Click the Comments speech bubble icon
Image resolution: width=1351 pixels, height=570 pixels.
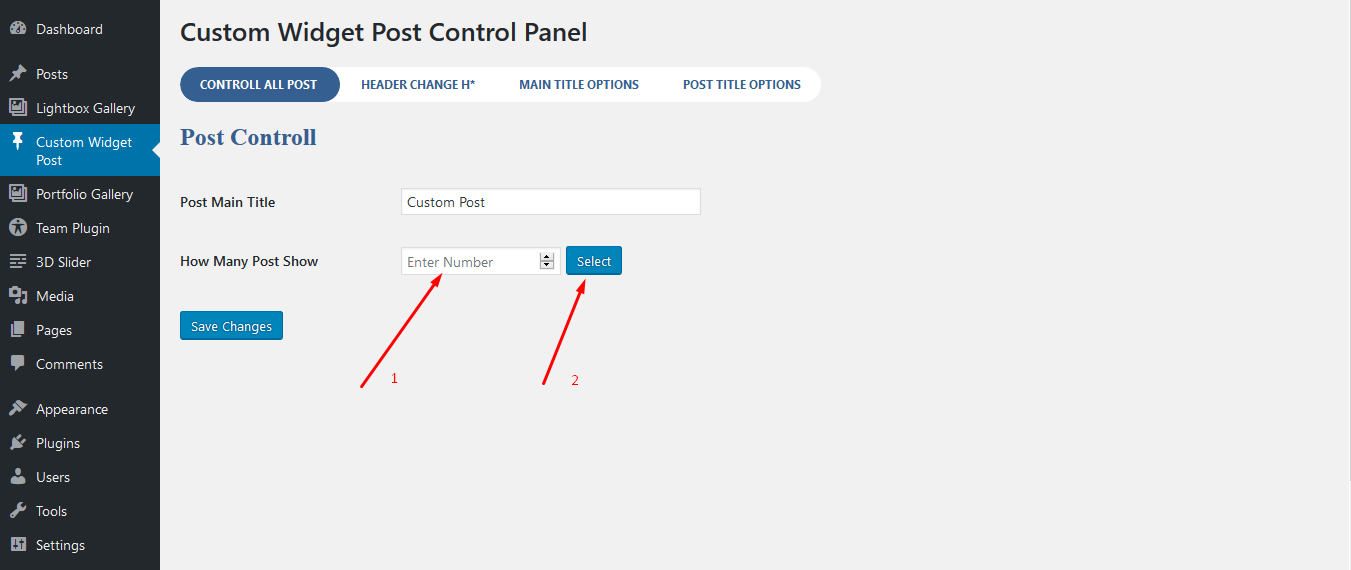[18, 364]
